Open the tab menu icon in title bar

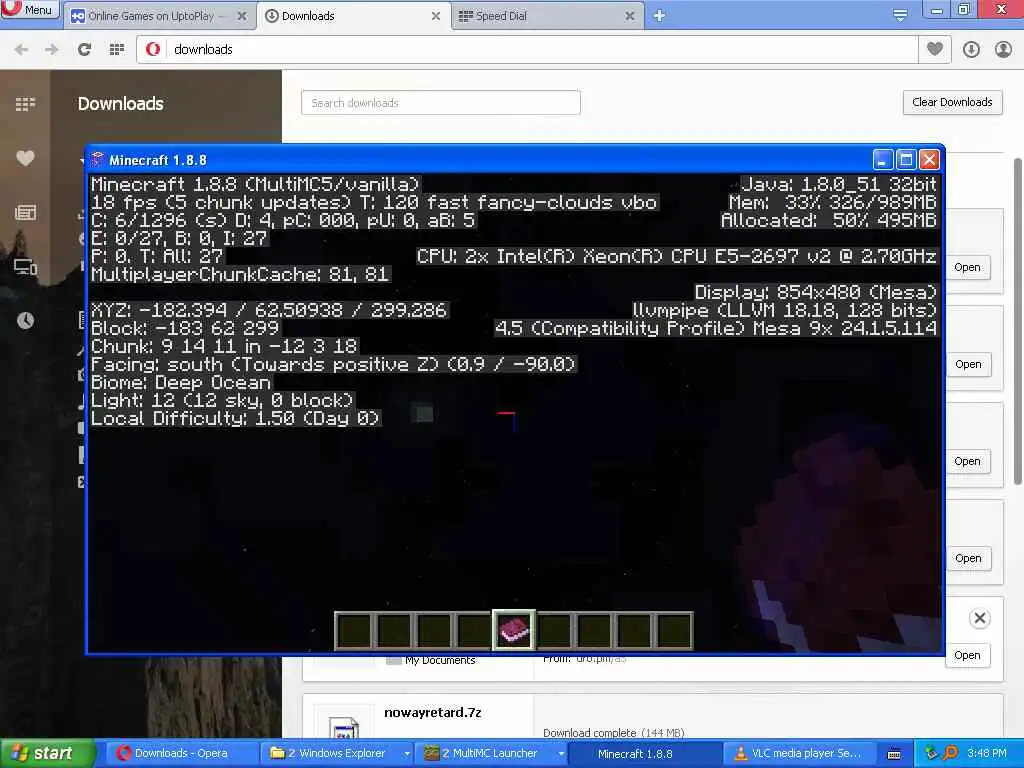[x=900, y=15]
